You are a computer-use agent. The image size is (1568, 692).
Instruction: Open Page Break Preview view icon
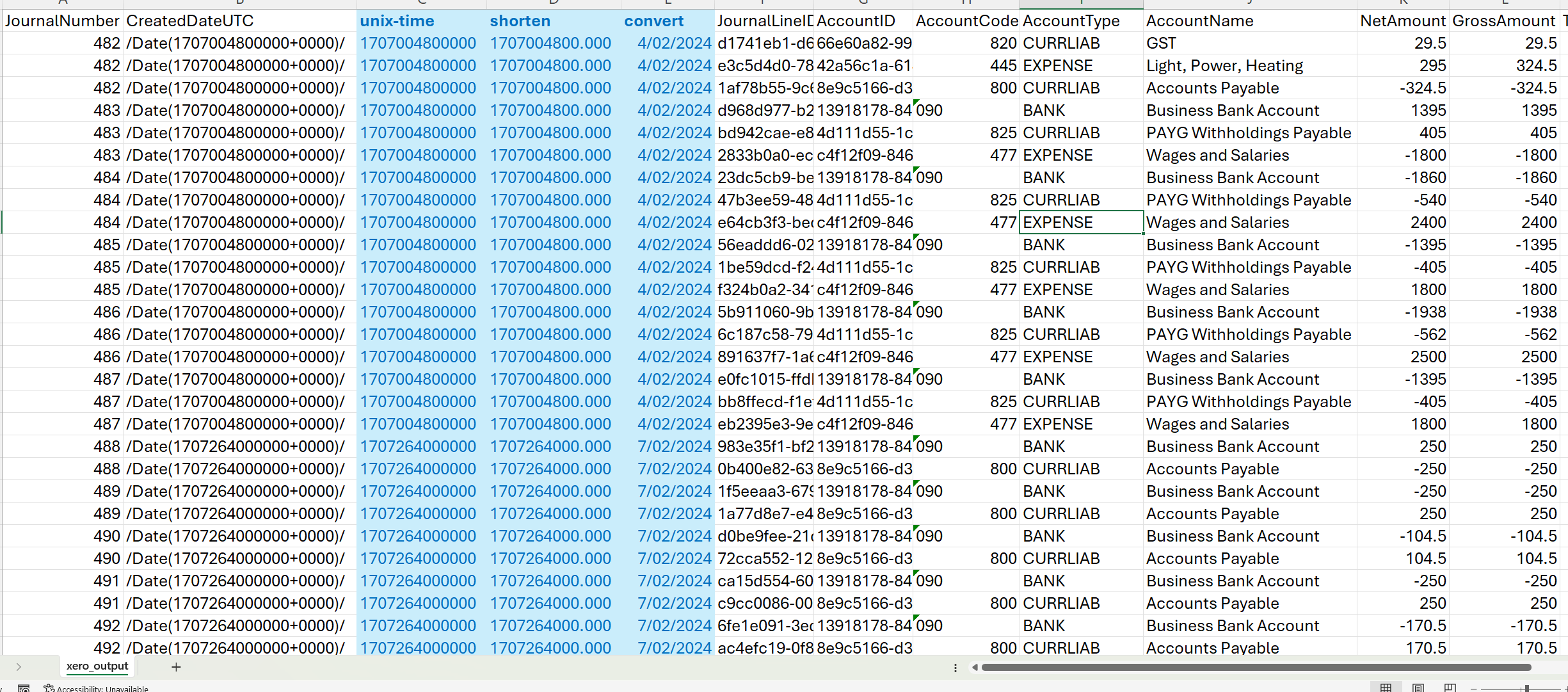coord(1450,688)
